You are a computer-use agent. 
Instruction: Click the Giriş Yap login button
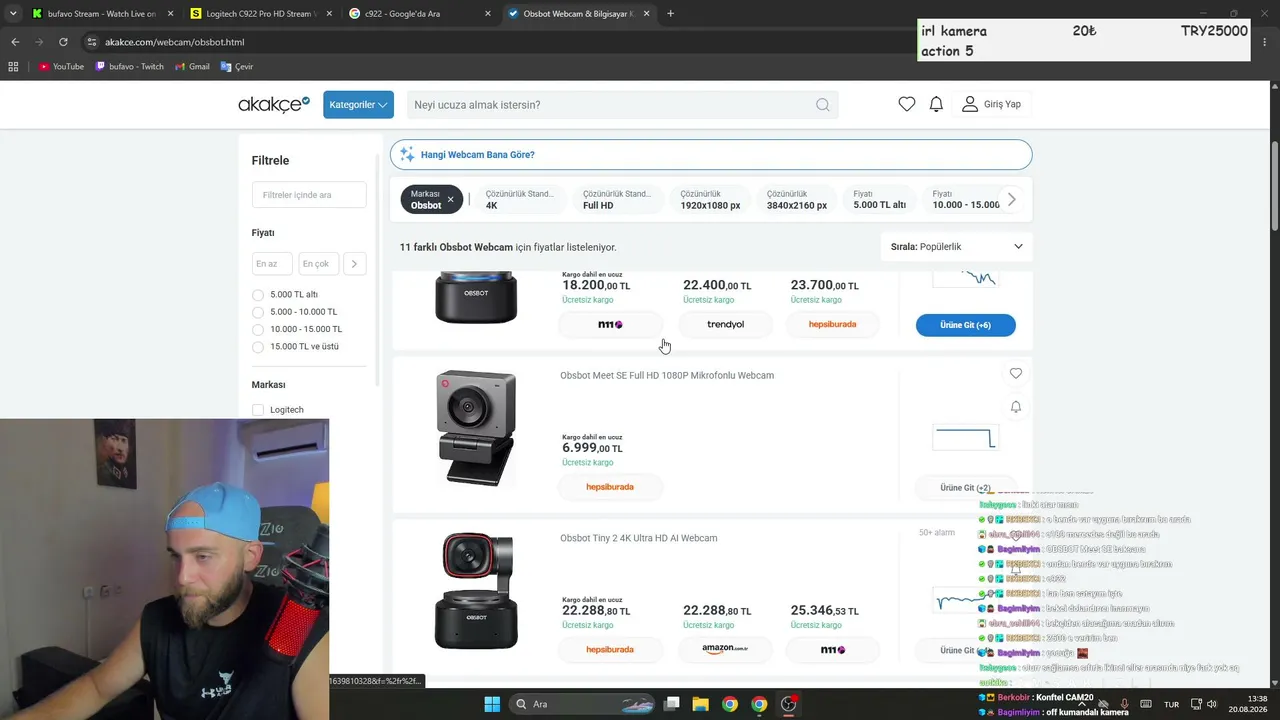[x=991, y=104]
